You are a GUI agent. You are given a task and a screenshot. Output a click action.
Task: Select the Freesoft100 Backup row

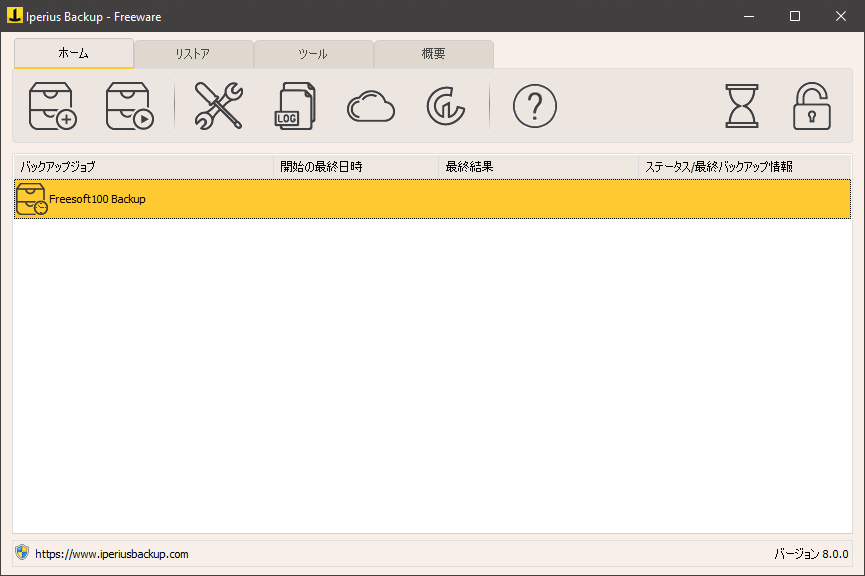tap(432, 199)
